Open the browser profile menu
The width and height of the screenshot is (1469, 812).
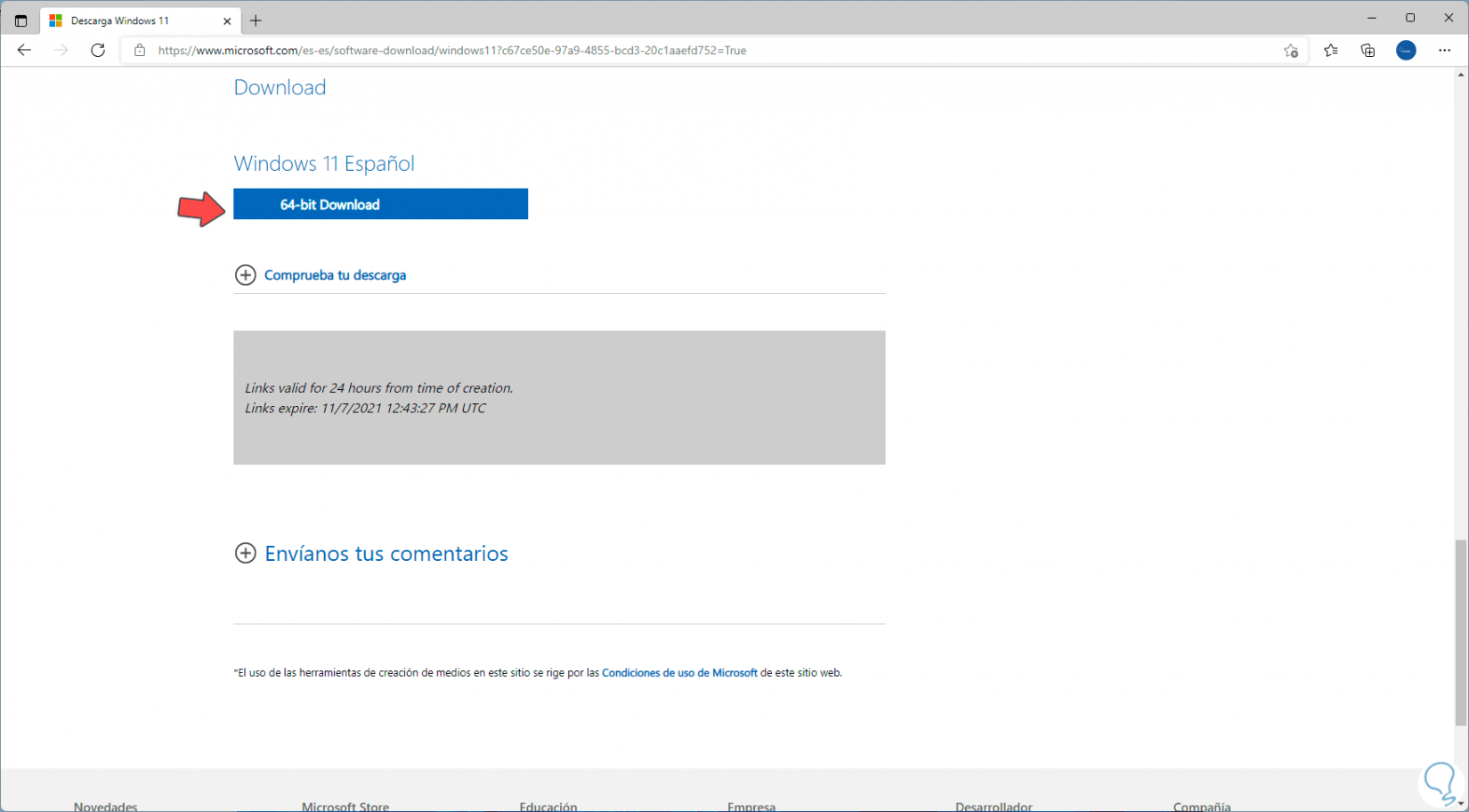coord(1407,51)
